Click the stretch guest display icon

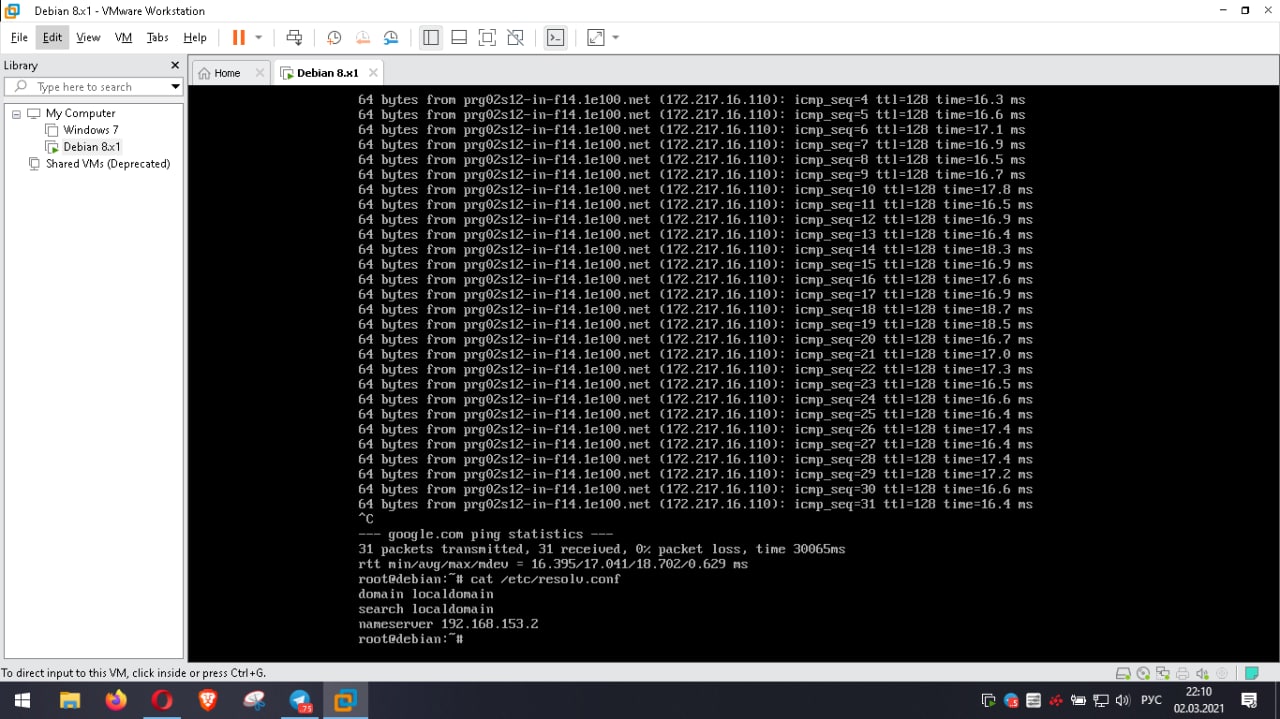tap(595, 37)
